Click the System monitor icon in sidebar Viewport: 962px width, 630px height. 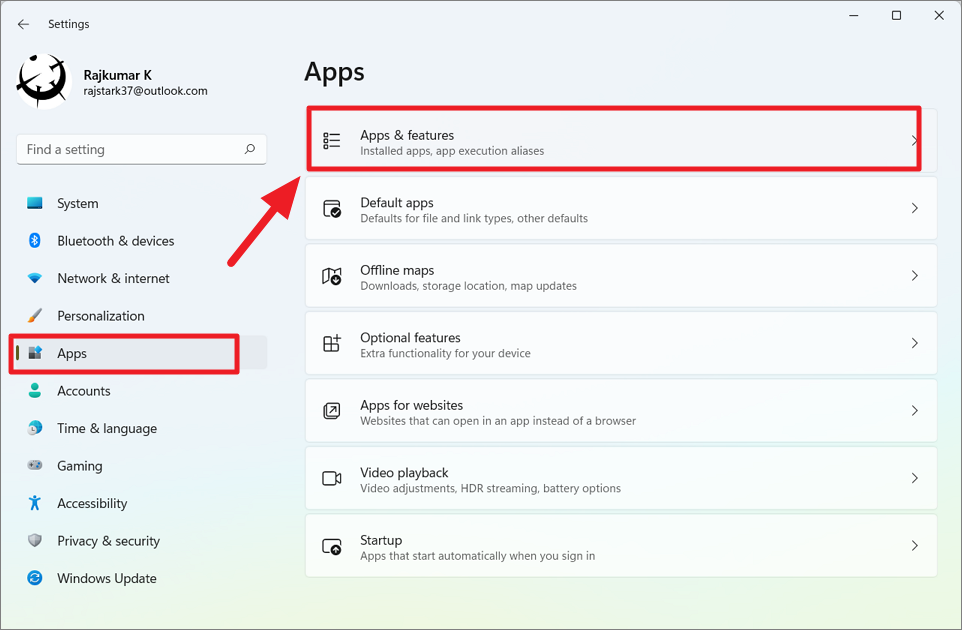pyautogui.click(x=35, y=203)
